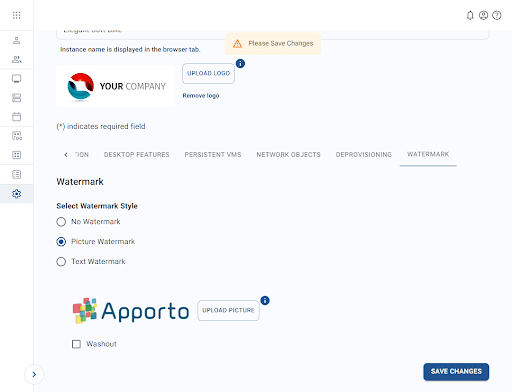Viewport: 512px width, 392px height.
Task: Switch to the Network Objects tab
Action: tap(288, 155)
